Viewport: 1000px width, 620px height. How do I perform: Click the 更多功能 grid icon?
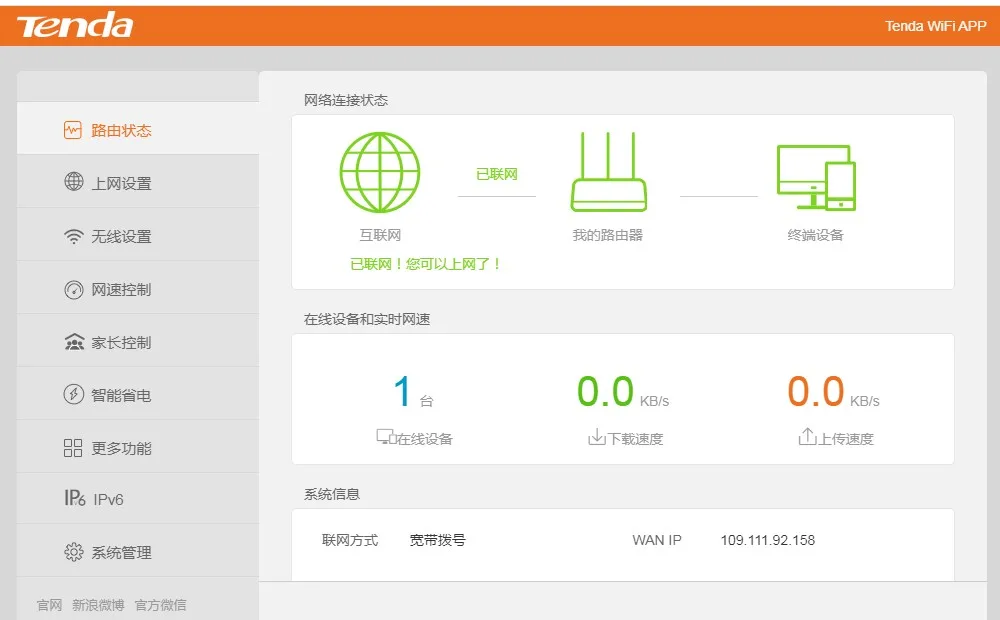[x=73, y=448]
